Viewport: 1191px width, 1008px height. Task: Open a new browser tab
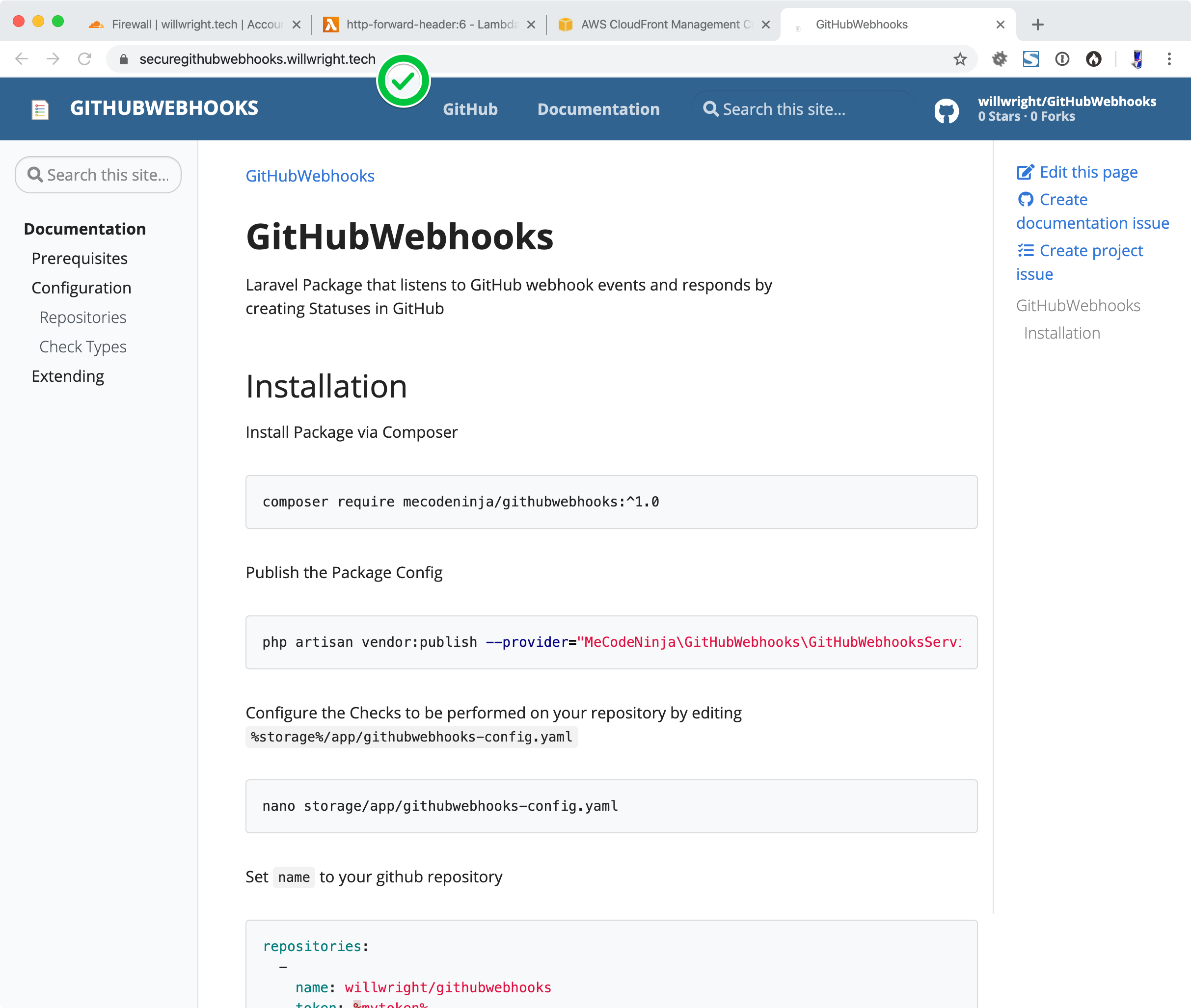[1038, 25]
